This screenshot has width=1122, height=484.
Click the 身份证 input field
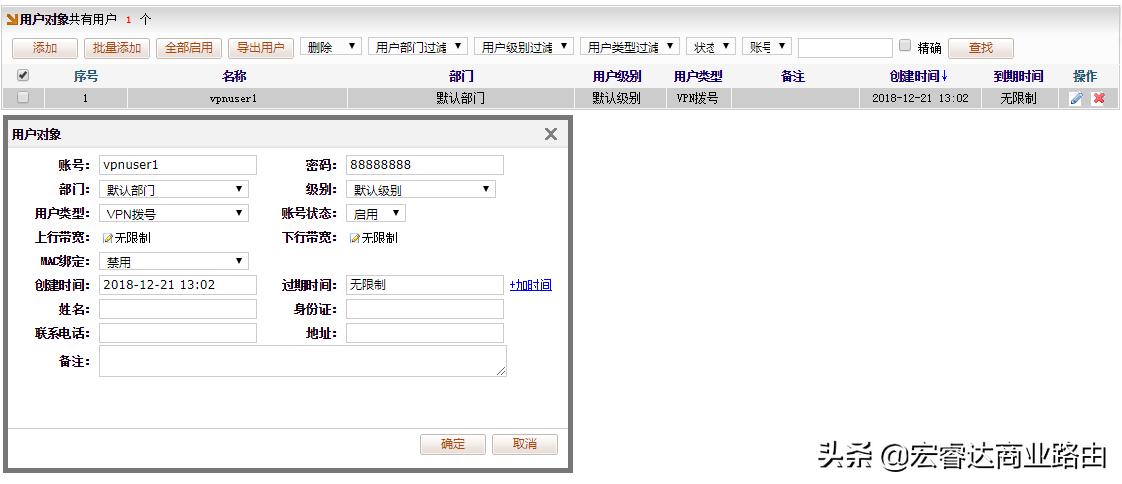425,309
